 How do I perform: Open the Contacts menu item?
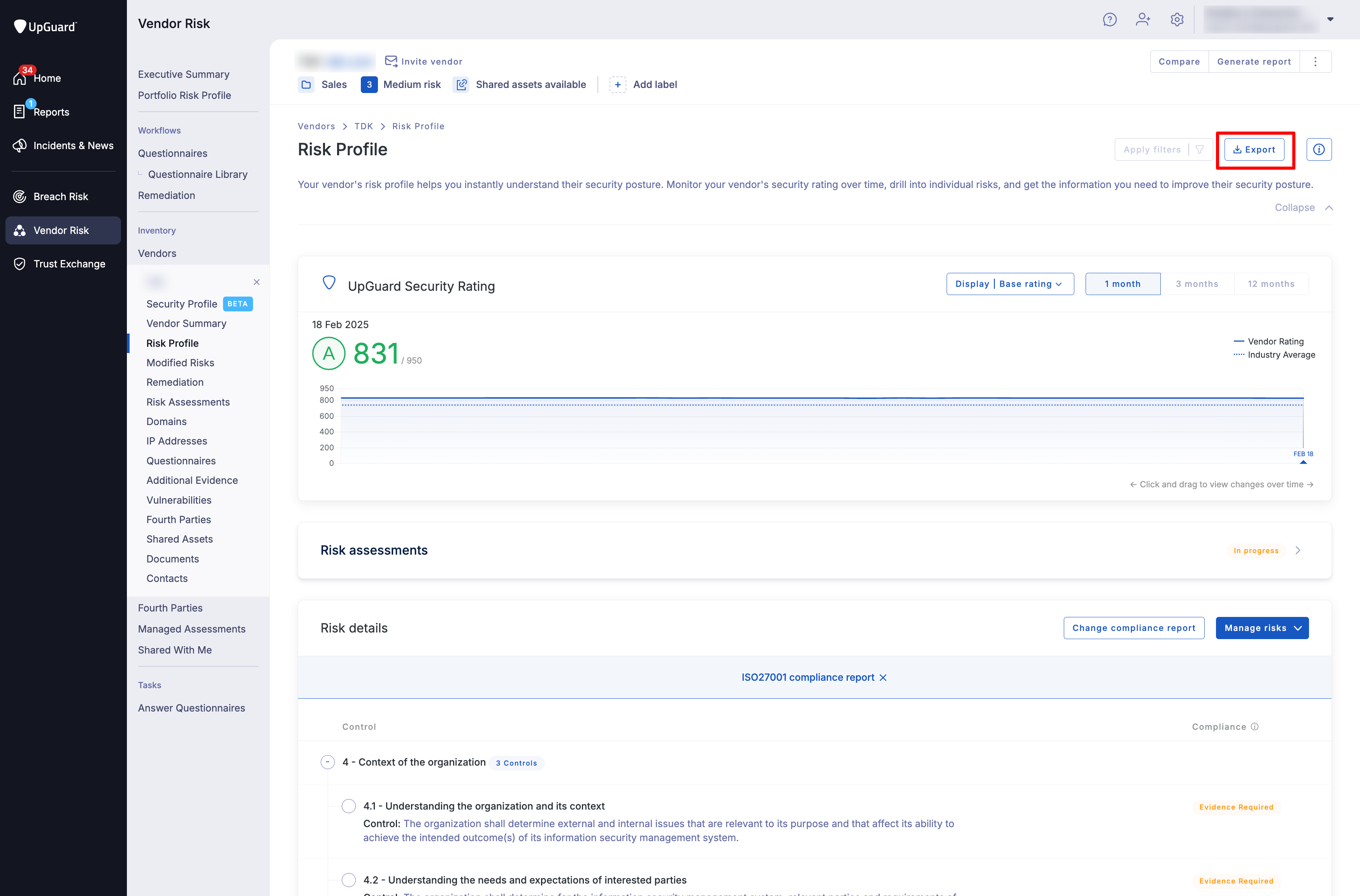pos(167,578)
